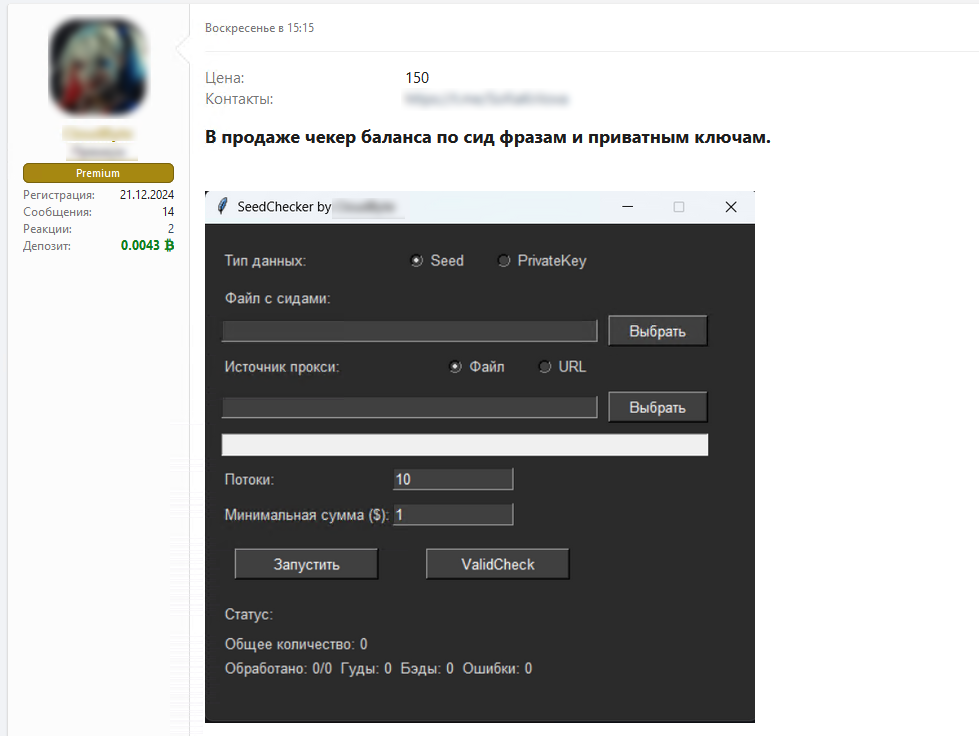Select the PrivateKey radio option
Screen dimensions: 979x736
(504, 261)
